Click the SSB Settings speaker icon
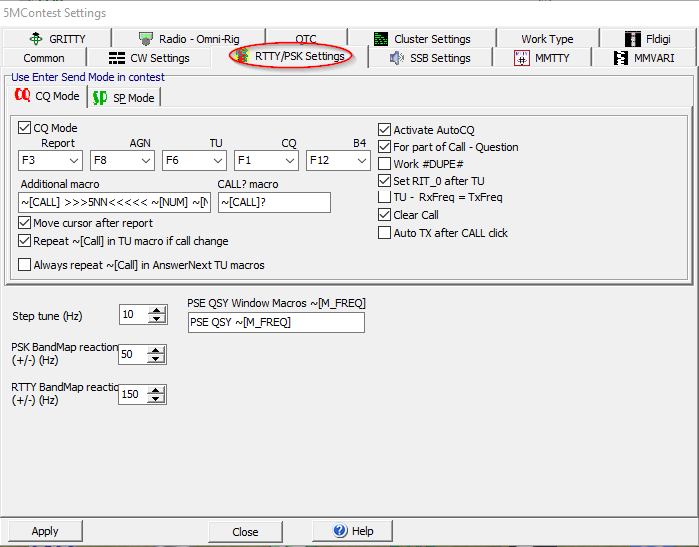This screenshot has width=699, height=547. [396, 58]
